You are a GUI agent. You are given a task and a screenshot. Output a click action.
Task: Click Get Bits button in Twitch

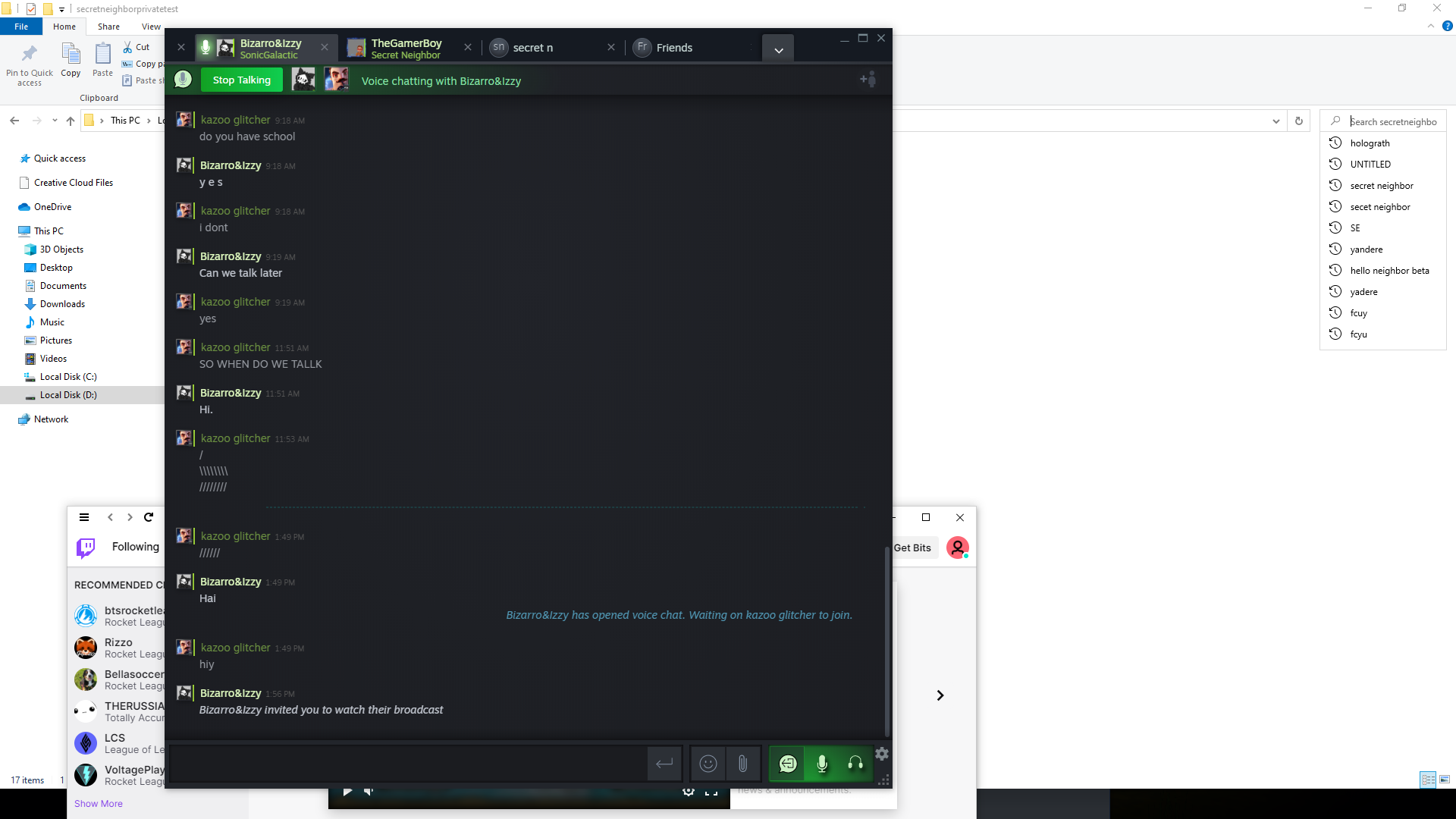(912, 548)
